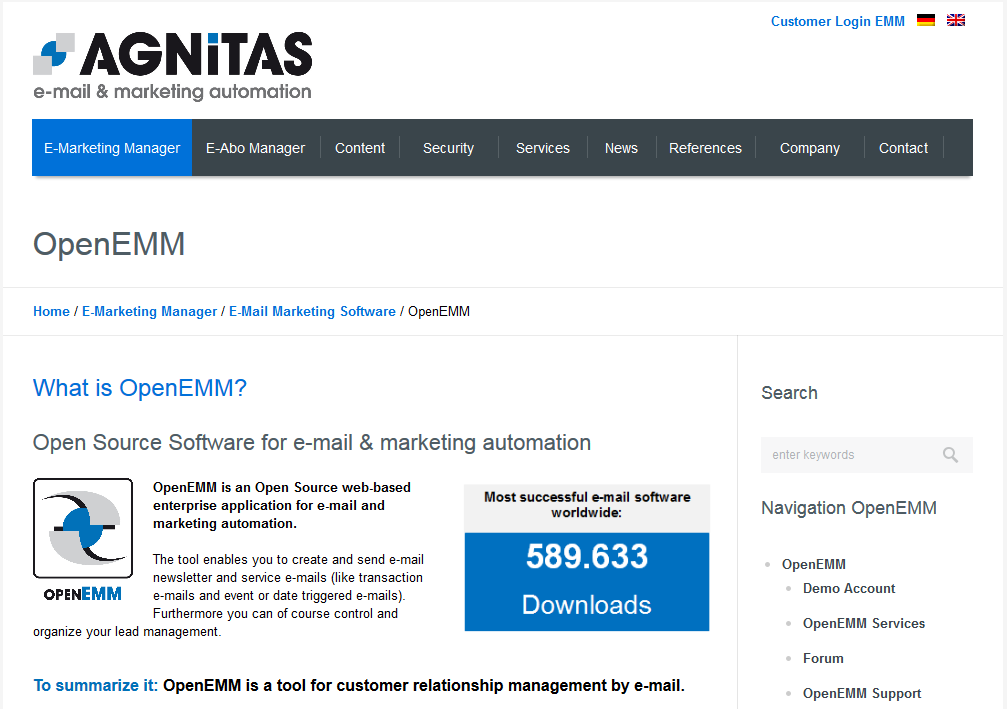Click the OpenEMM logo image
1007x709 pixels.
(x=83, y=540)
